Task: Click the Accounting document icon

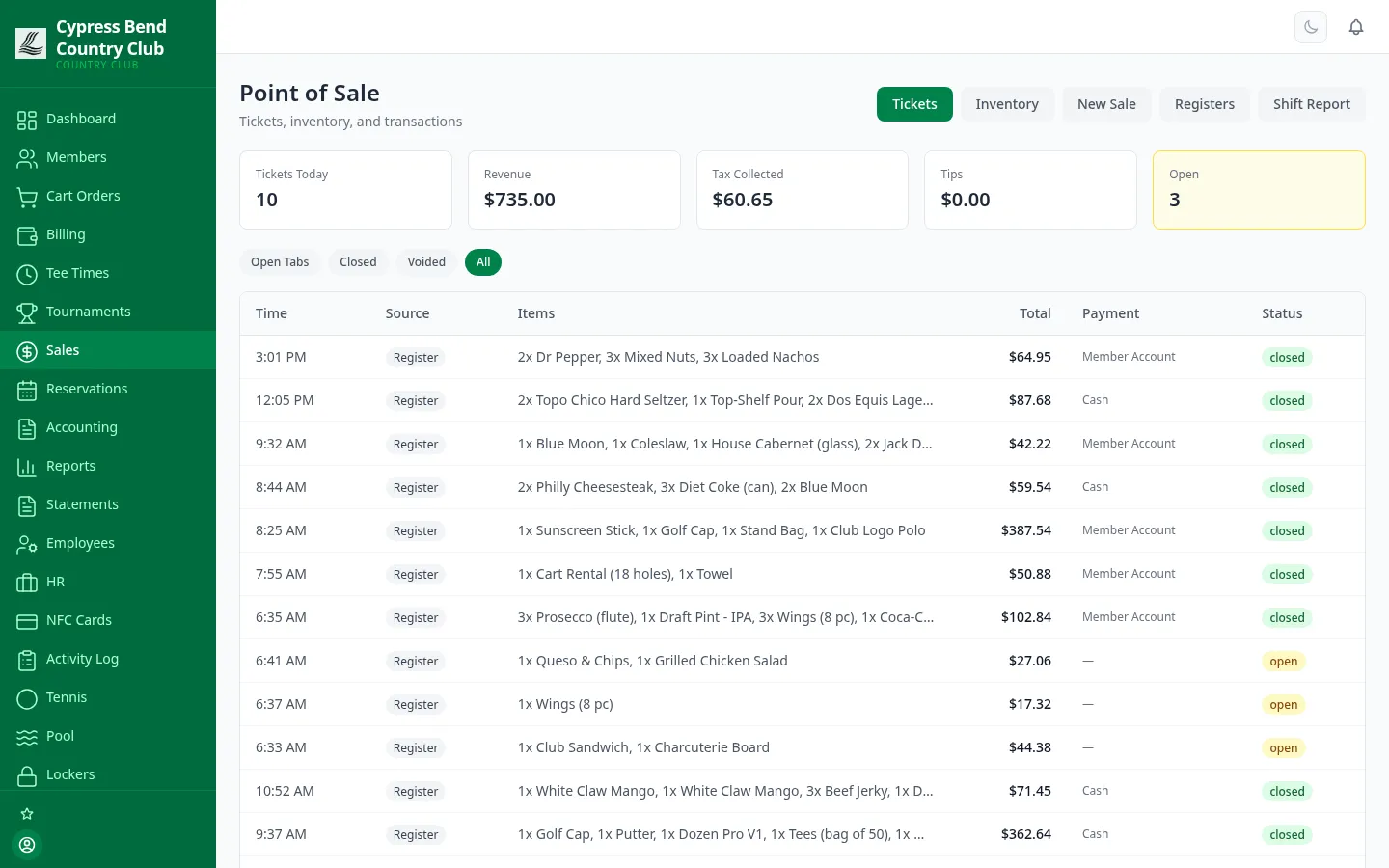Action: (27, 428)
